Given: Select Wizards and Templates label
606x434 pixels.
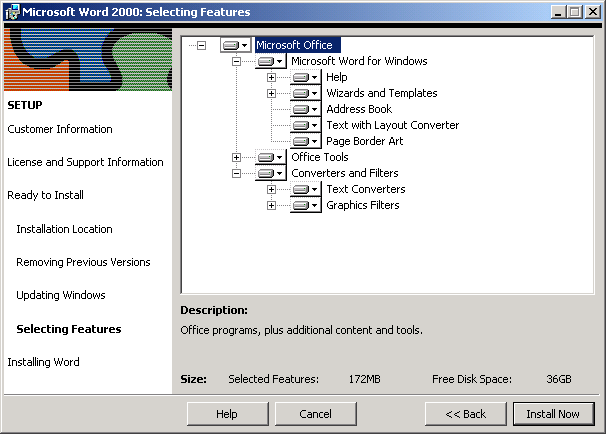Looking at the screenshot, I should pos(382,93).
